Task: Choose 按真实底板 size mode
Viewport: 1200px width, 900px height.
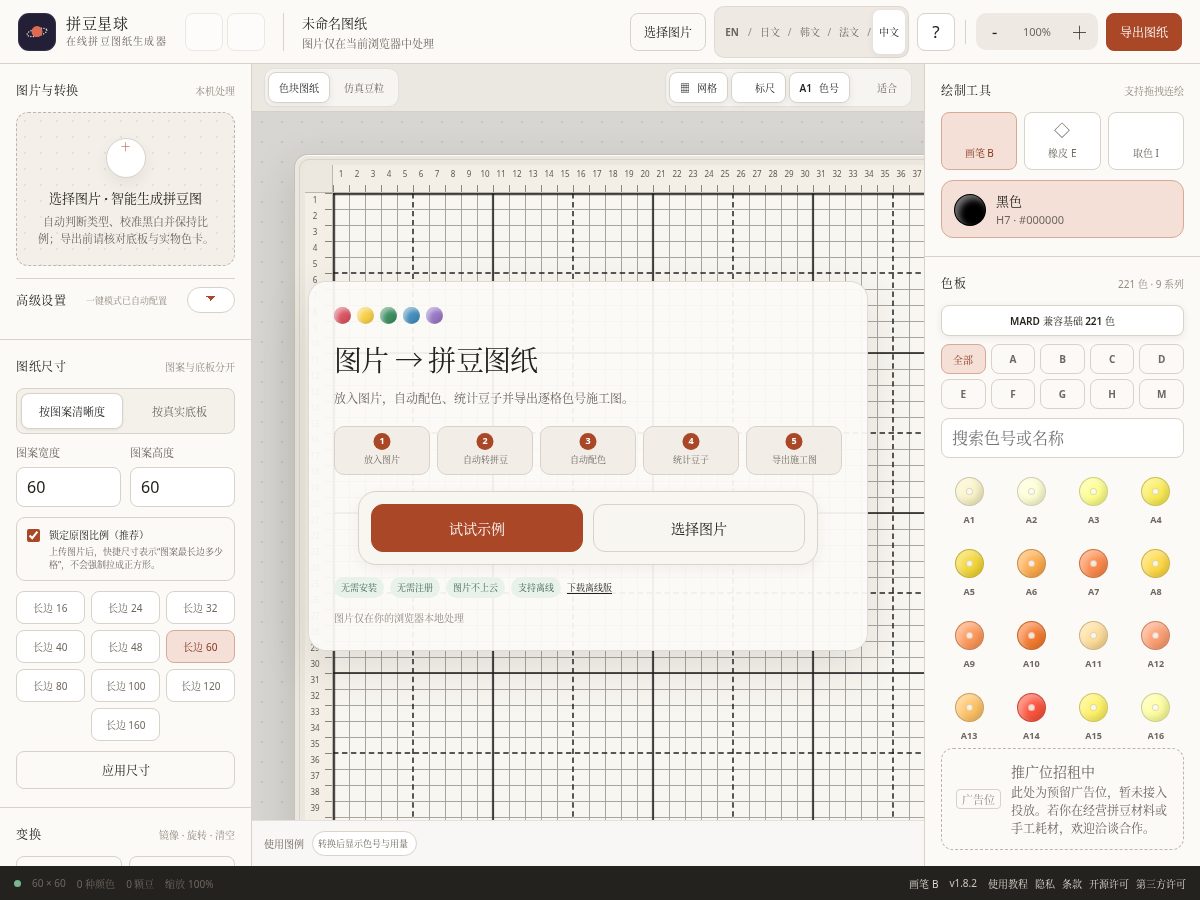Action: pyautogui.click(x=180, y=411)
